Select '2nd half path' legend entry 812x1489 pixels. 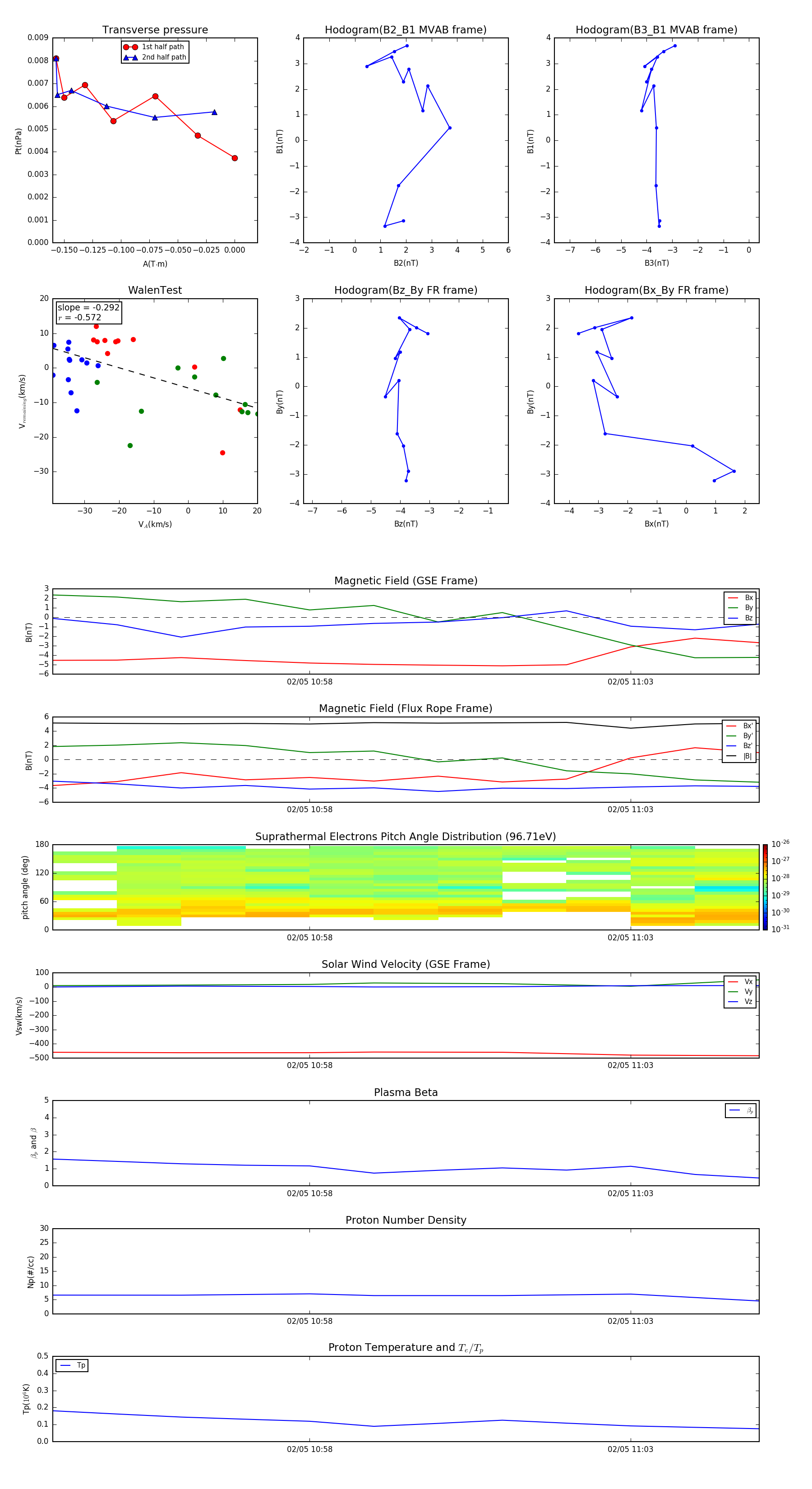(155, 57)
